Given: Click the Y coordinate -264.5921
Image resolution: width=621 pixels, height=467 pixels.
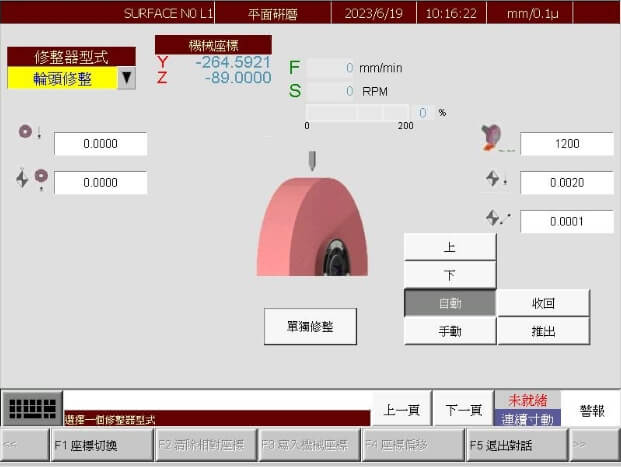Looking at the screenshot, I should [x=233, y=62].
